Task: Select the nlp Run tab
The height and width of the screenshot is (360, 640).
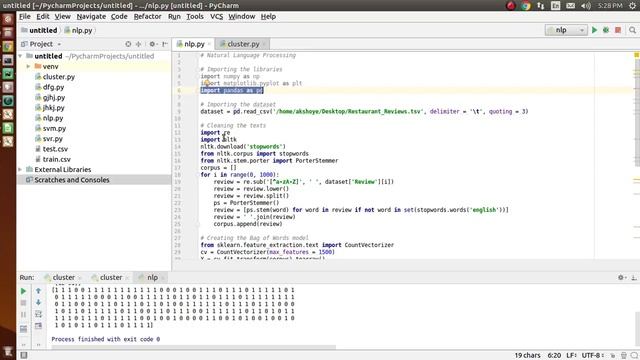Action: [152, 278]
